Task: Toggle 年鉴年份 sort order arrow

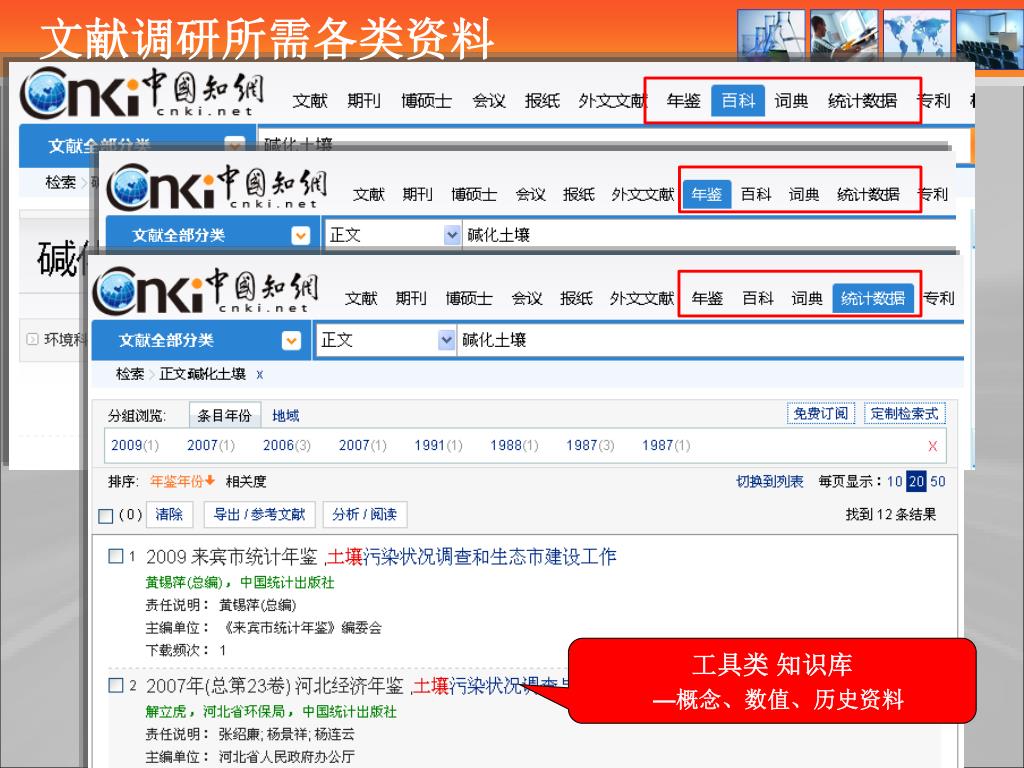Action: [210, 481]
